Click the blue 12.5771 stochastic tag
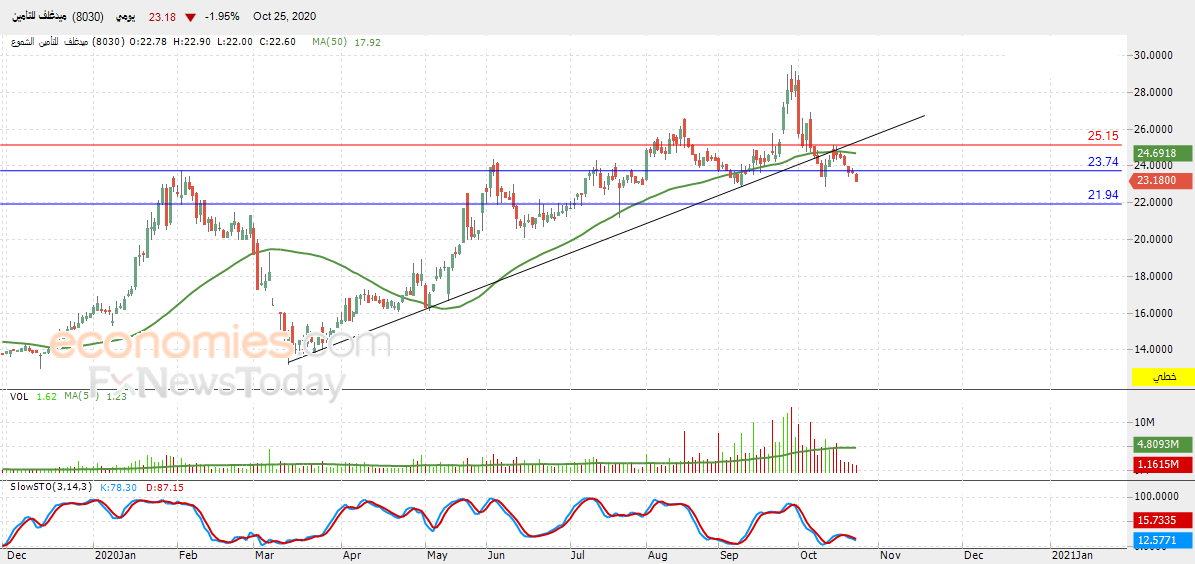This screenshot has height=564, width=1195. point(1161,540)
